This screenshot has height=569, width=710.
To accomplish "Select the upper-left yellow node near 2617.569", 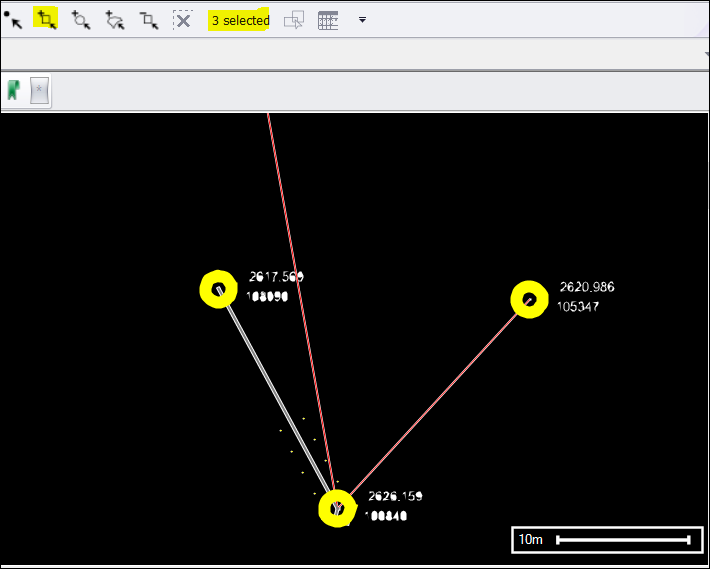I will (218, 289).
